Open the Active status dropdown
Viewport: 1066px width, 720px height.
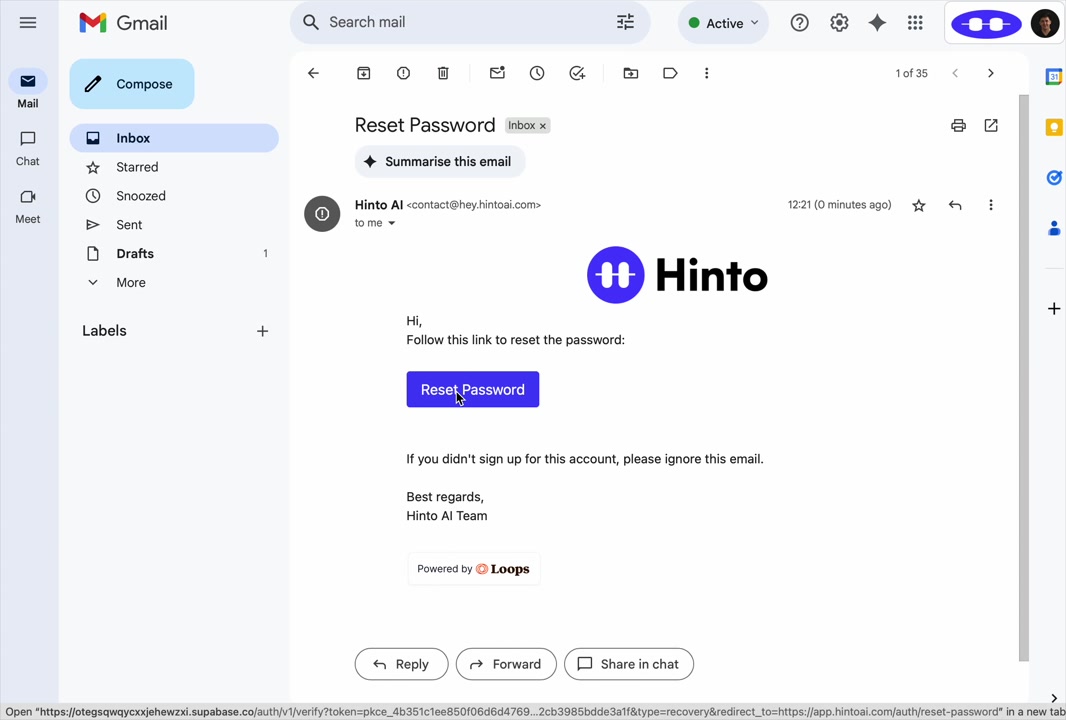[723, 23]
